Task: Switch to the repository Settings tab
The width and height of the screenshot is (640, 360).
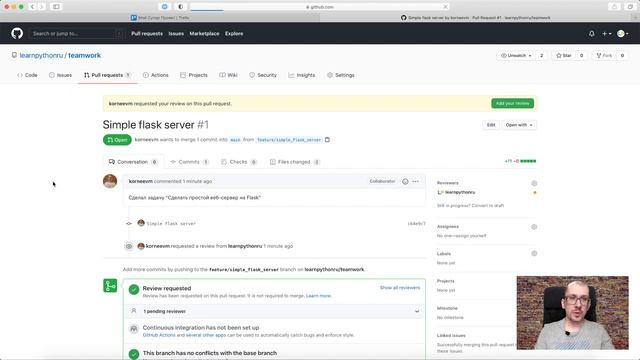Action: click(341, 75)
